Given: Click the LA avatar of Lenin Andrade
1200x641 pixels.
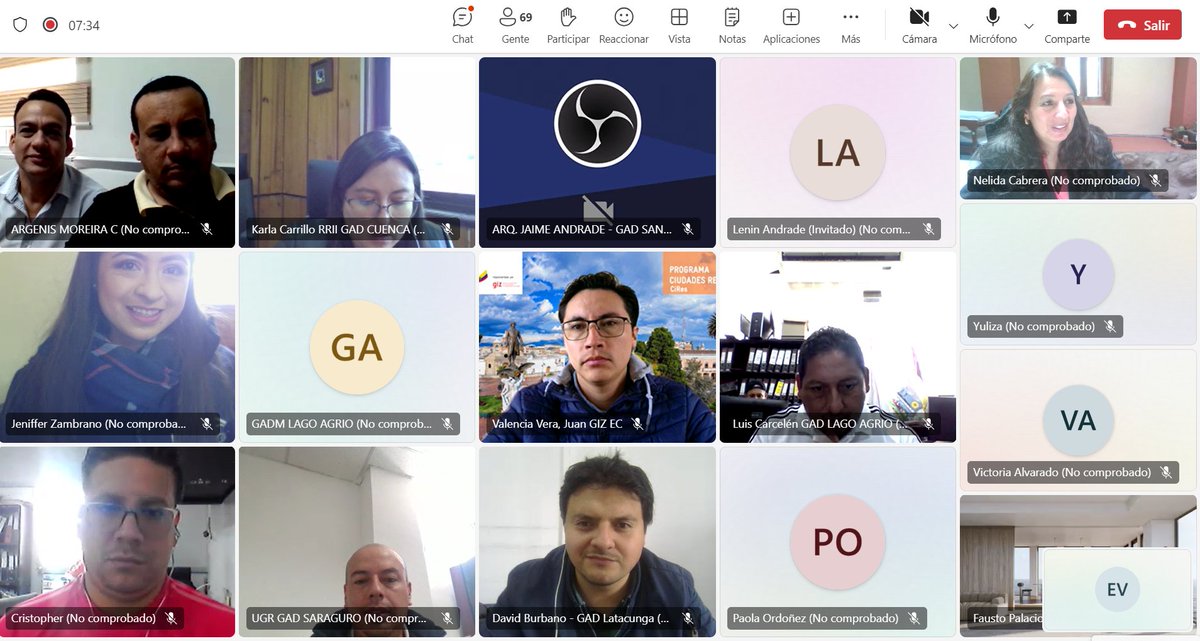Looking at the screenshot, I should coord(837,153).
